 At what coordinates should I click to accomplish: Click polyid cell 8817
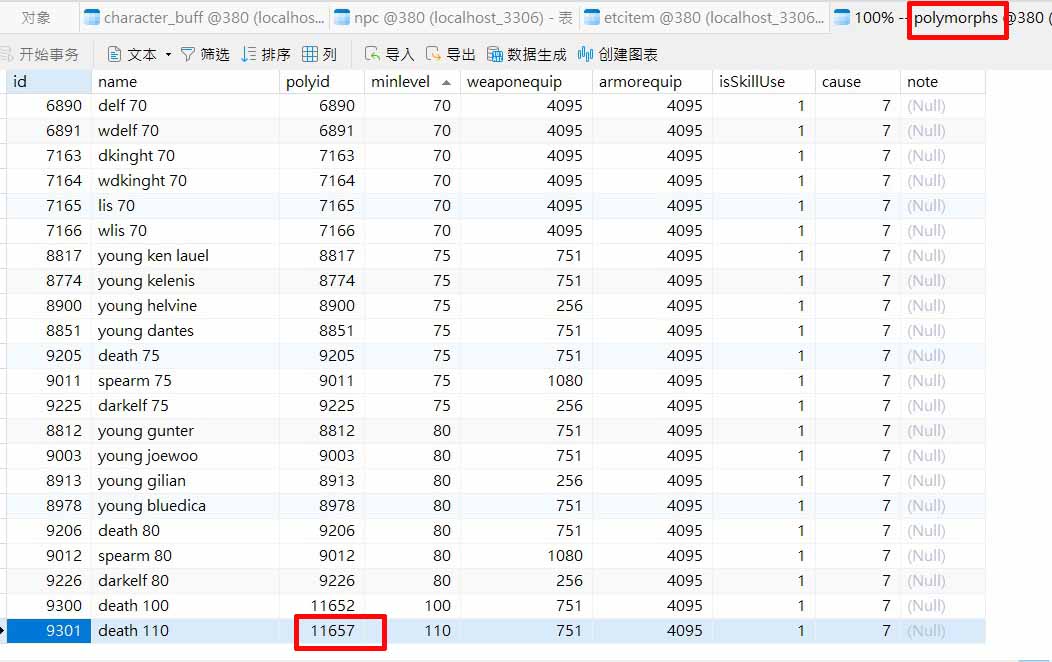(x=322, y=256)
